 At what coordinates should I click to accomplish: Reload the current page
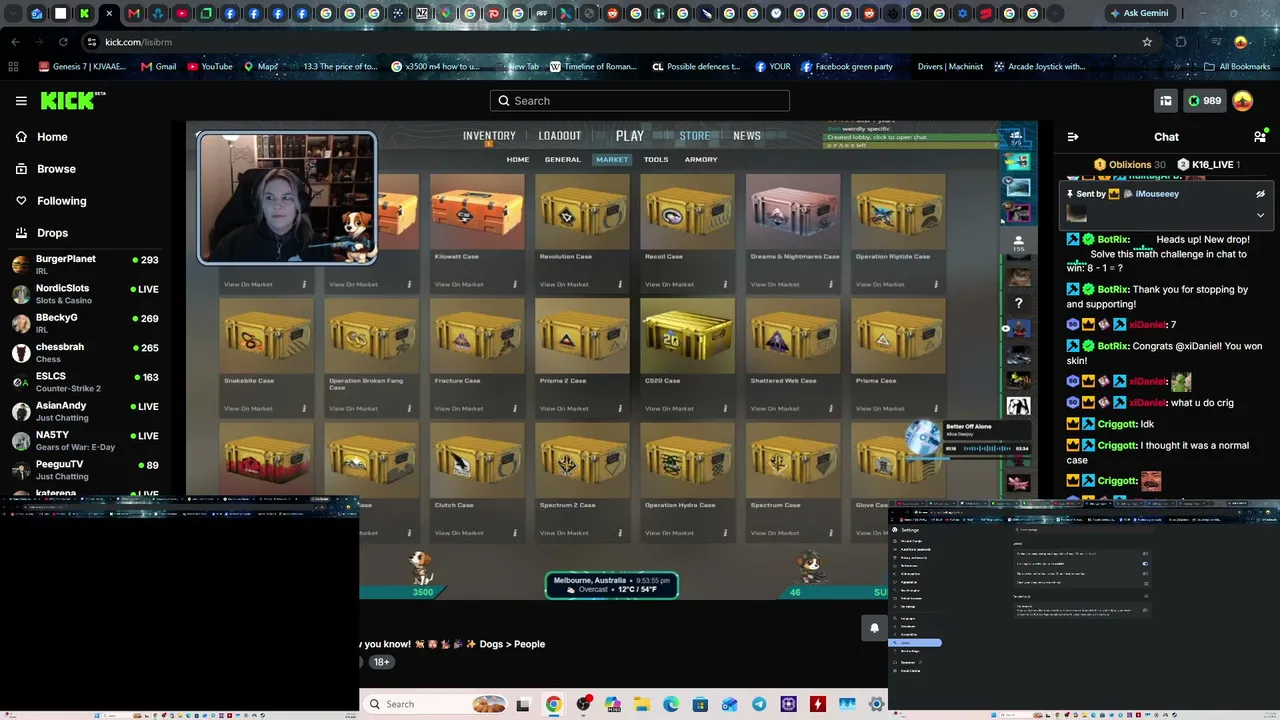click(63, 42)
